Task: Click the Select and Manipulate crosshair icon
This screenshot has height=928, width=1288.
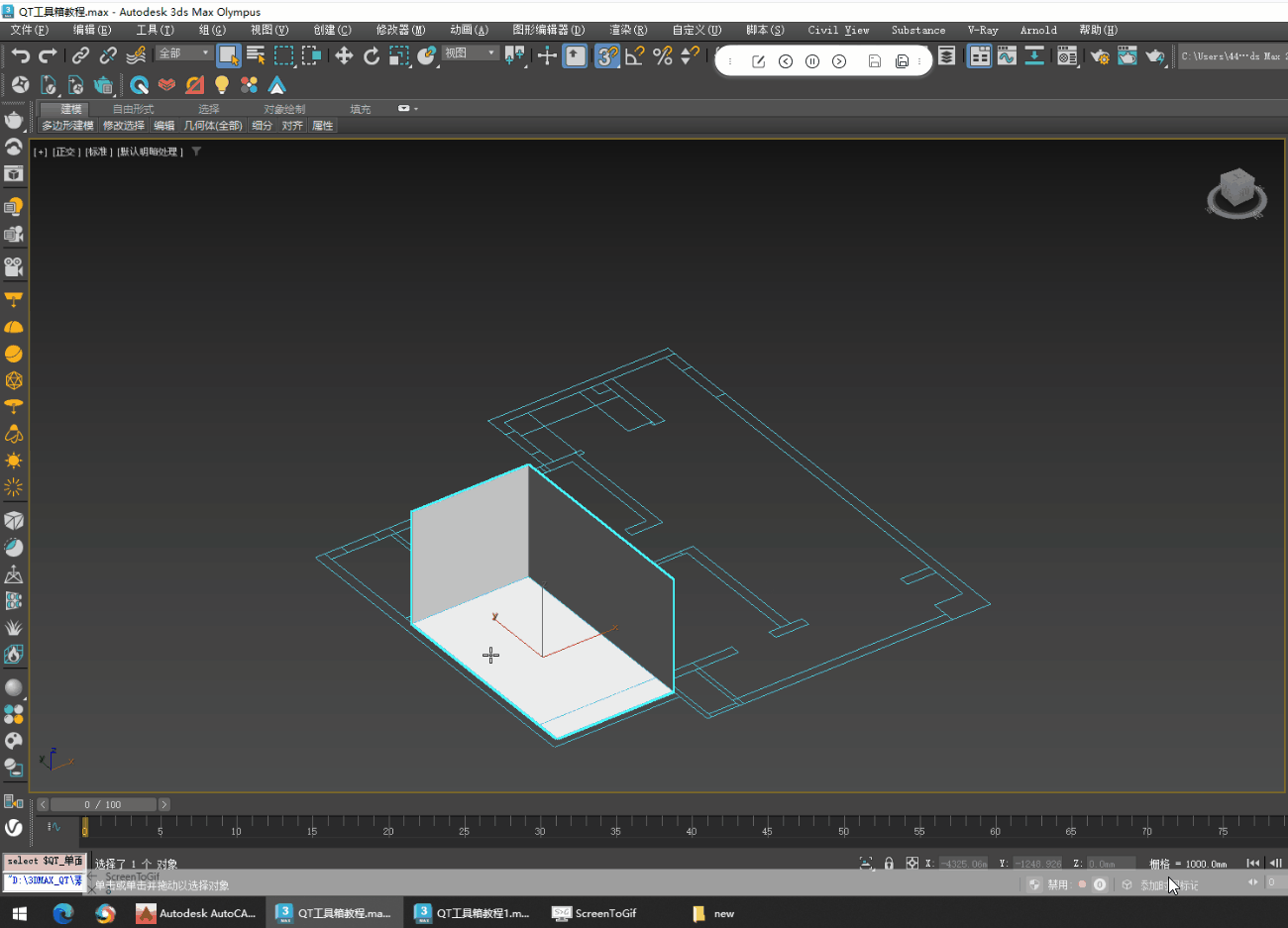Action: (547, 56)
